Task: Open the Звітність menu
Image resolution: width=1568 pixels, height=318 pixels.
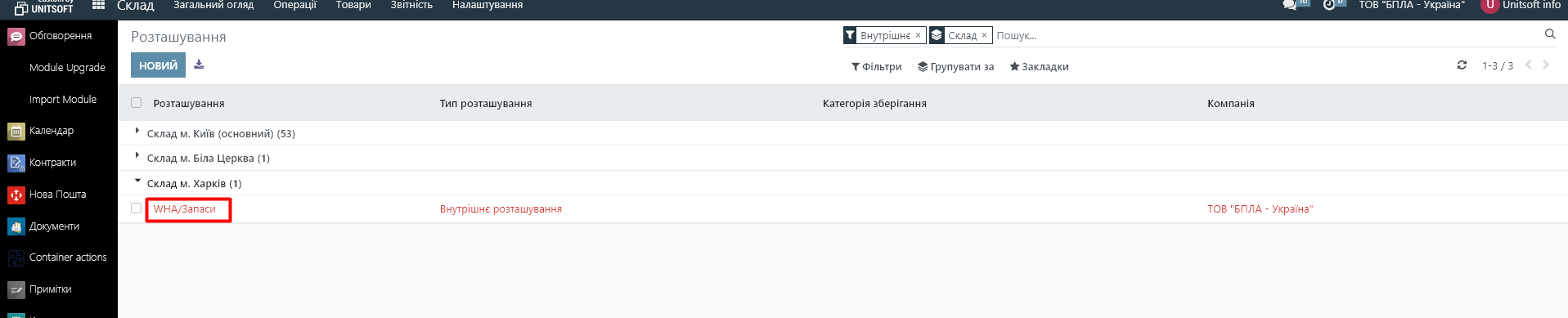Action: [411, 5]
